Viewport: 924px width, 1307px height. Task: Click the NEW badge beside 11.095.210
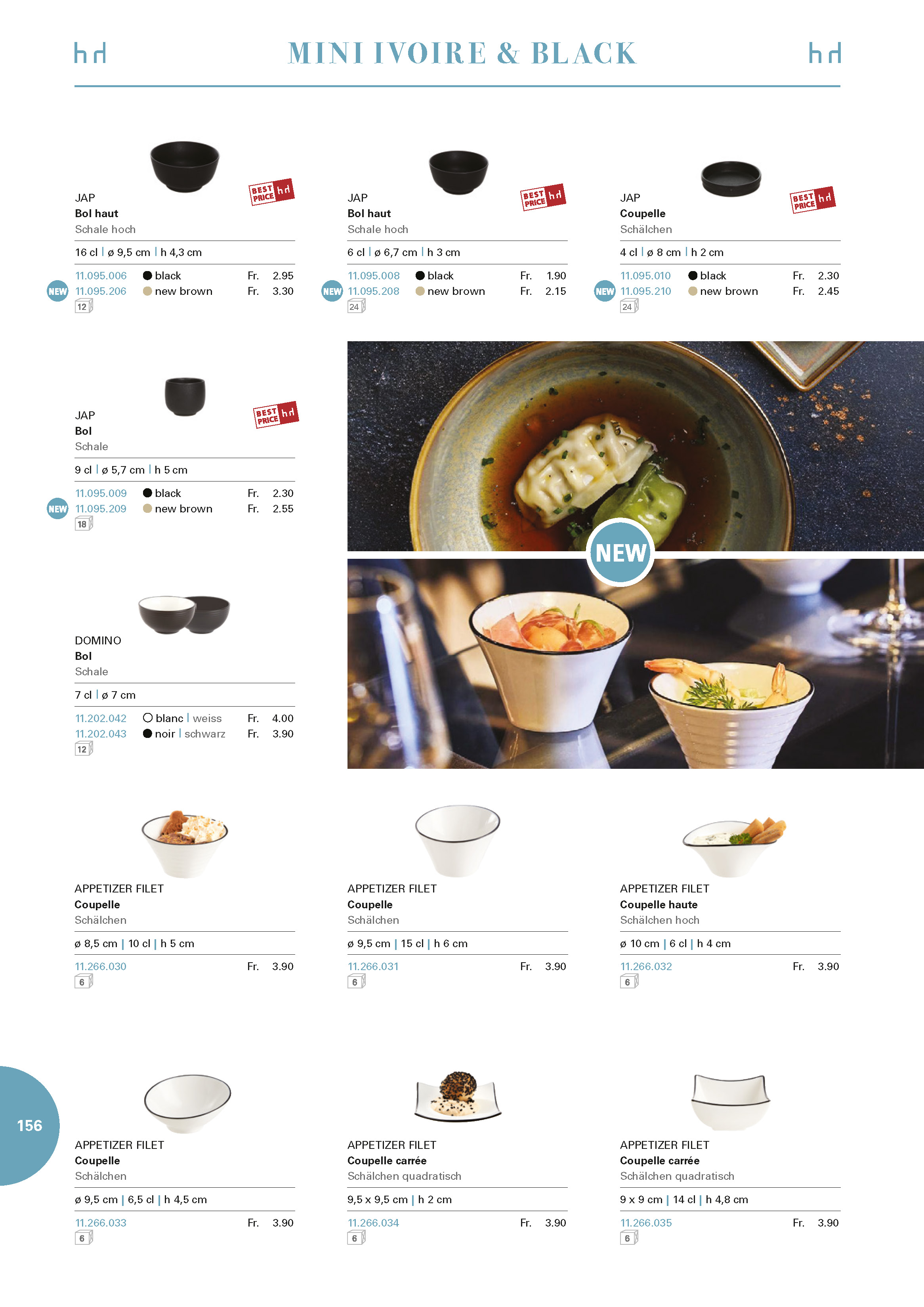point(605,291)
